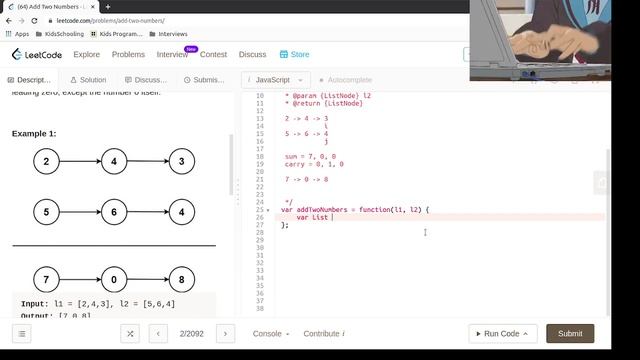The width and height of the screenshot is (640, 360).
Task: Click the '7 -> 0 -> 8' comment line
Action: 306,180
